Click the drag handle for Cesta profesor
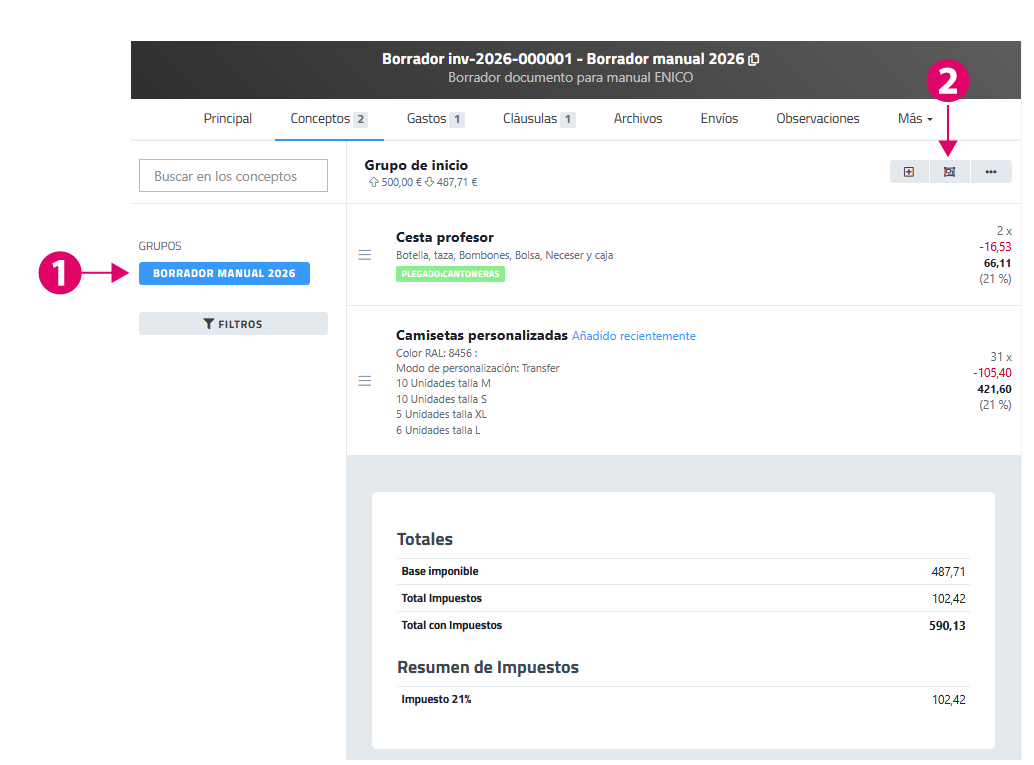Viewport: 1034px width, 765px height. tap(365, 255)
